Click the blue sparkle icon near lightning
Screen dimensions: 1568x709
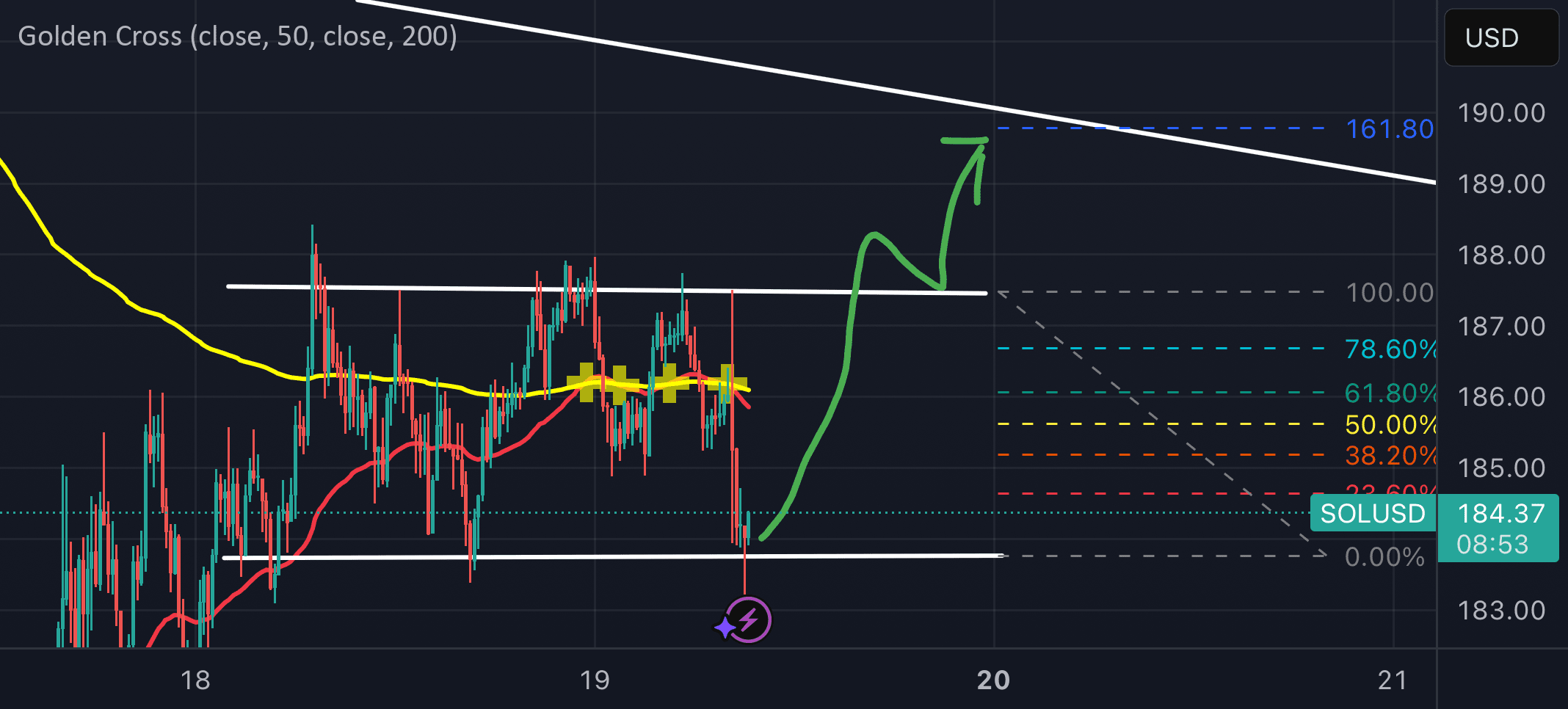coord(725,628)
